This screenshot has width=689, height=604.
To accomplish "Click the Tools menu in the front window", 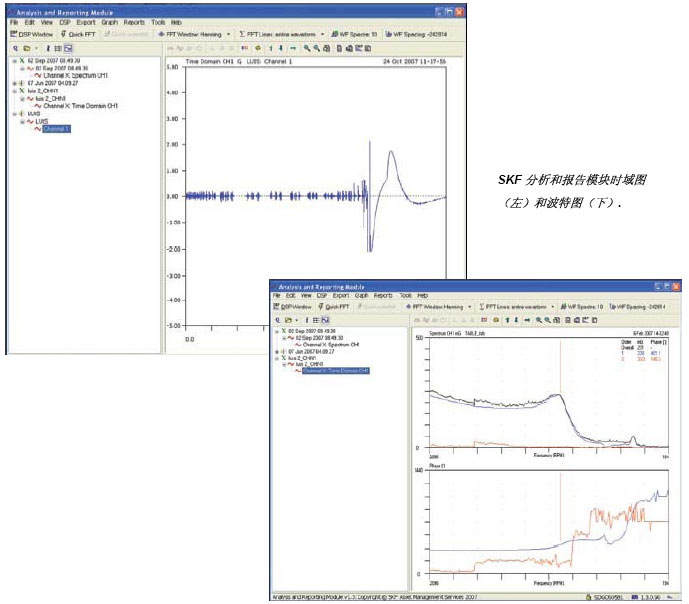I will (x=405, y=296).
